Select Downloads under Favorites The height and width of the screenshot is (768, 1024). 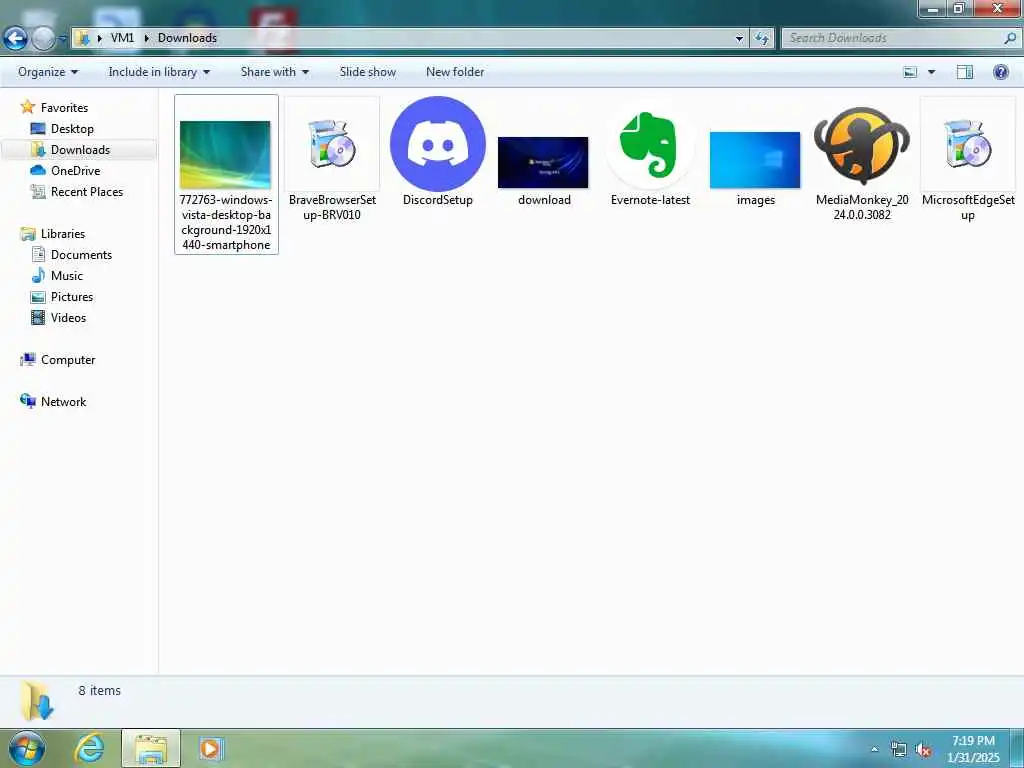coord(80,150)
